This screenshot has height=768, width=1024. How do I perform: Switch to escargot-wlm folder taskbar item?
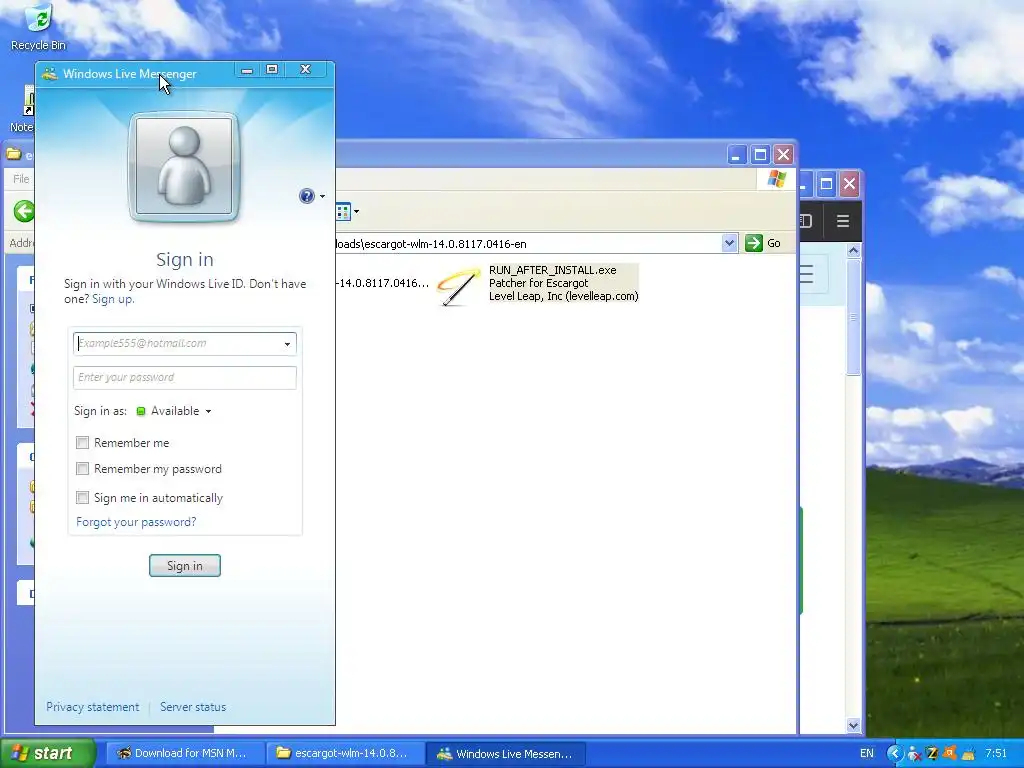point(345,753)
